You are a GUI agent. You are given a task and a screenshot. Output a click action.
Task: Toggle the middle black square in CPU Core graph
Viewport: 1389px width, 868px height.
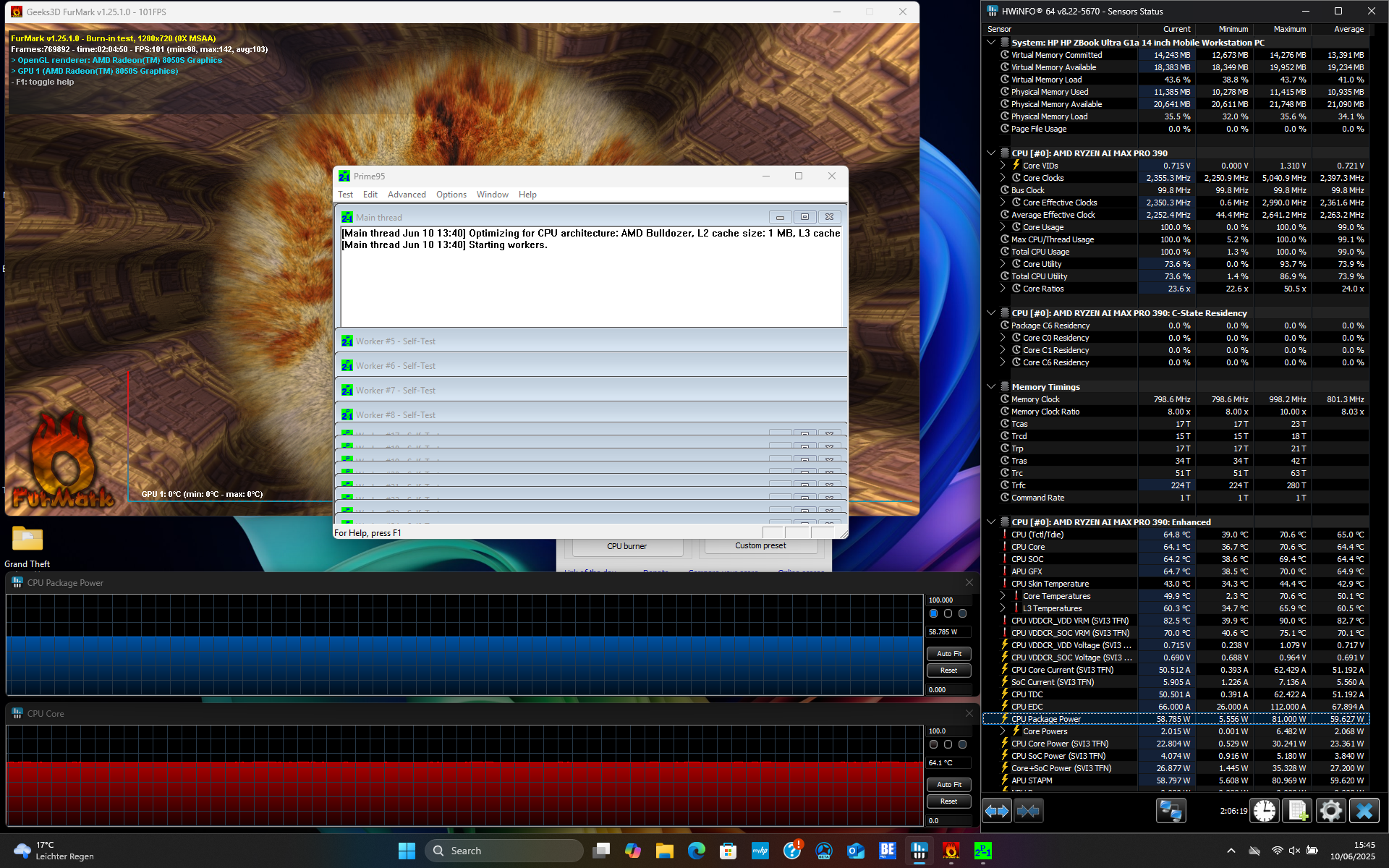click(x=948, y=744)
